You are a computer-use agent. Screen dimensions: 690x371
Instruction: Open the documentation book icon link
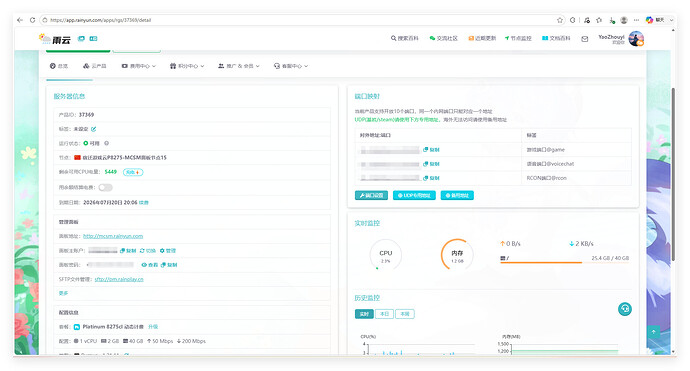click(556, 38)
